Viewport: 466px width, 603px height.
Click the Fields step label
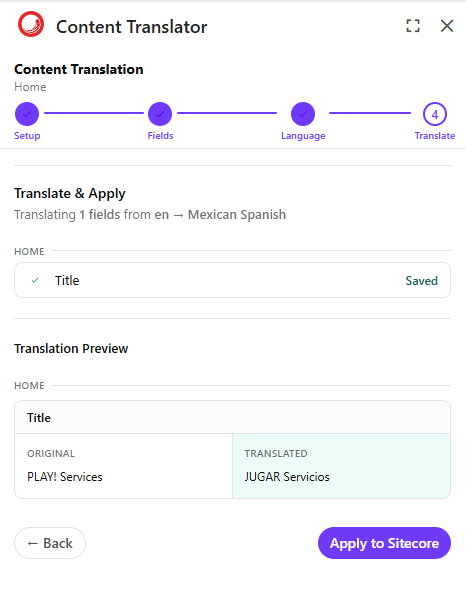(160, 136)
